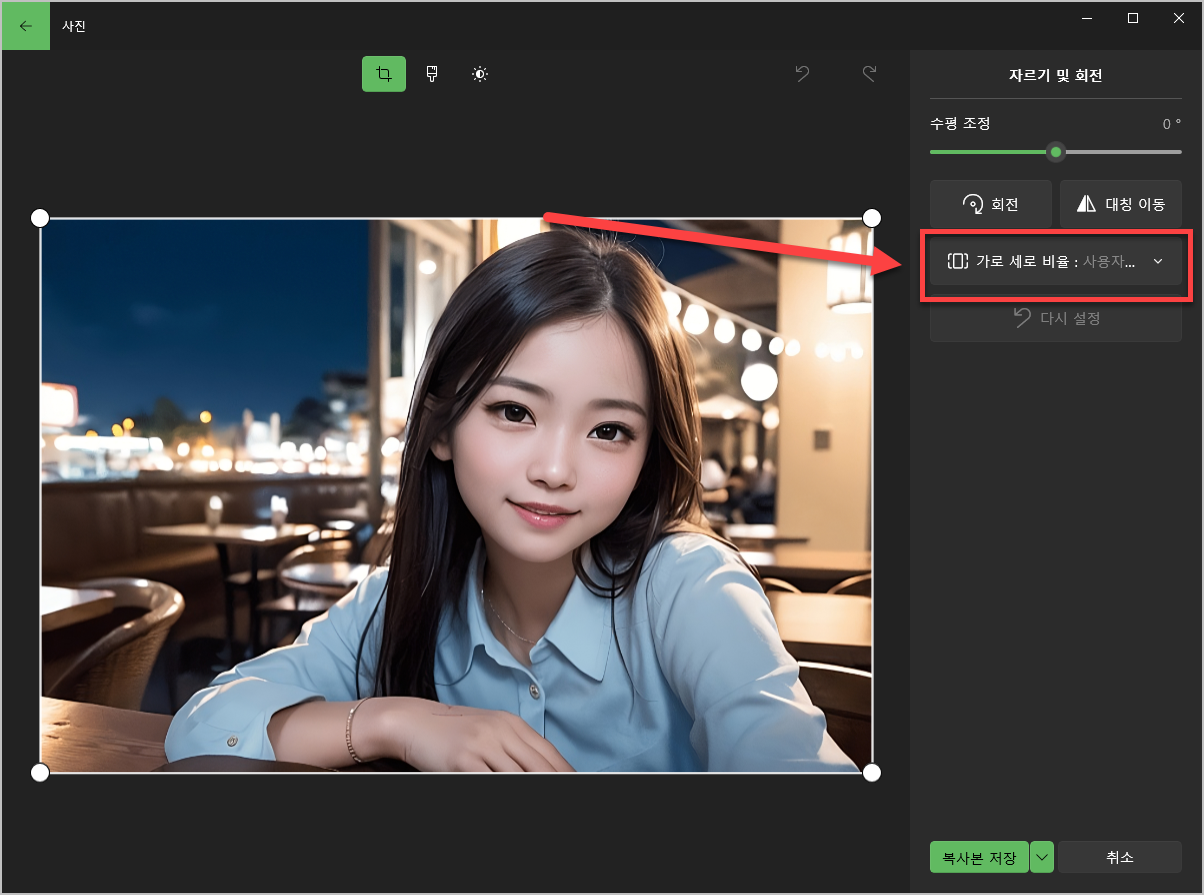Open the 가로 세로 비율 dropdown
Screen dimensions: 1204x895
click(1056, 261)
